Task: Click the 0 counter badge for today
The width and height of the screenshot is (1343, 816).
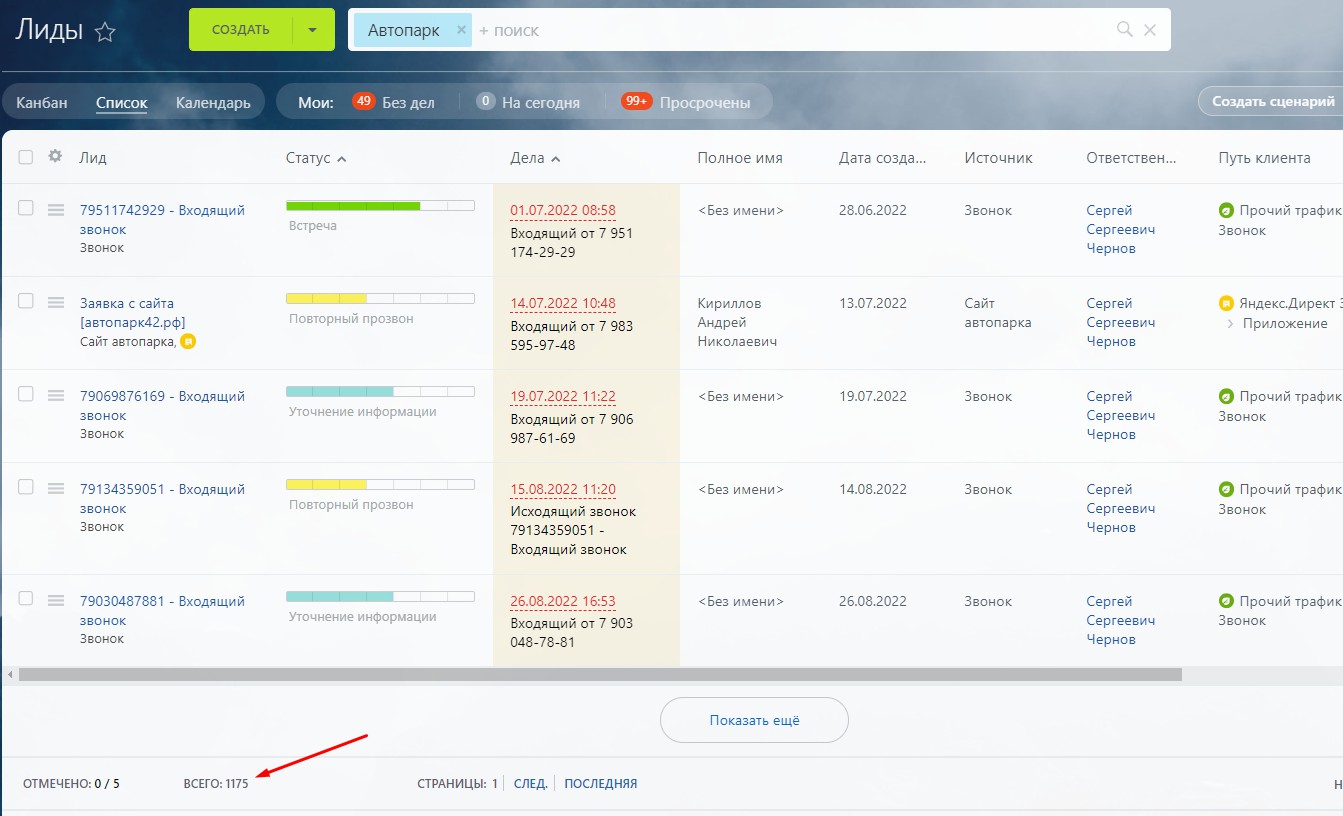Action: pos(486,101)
